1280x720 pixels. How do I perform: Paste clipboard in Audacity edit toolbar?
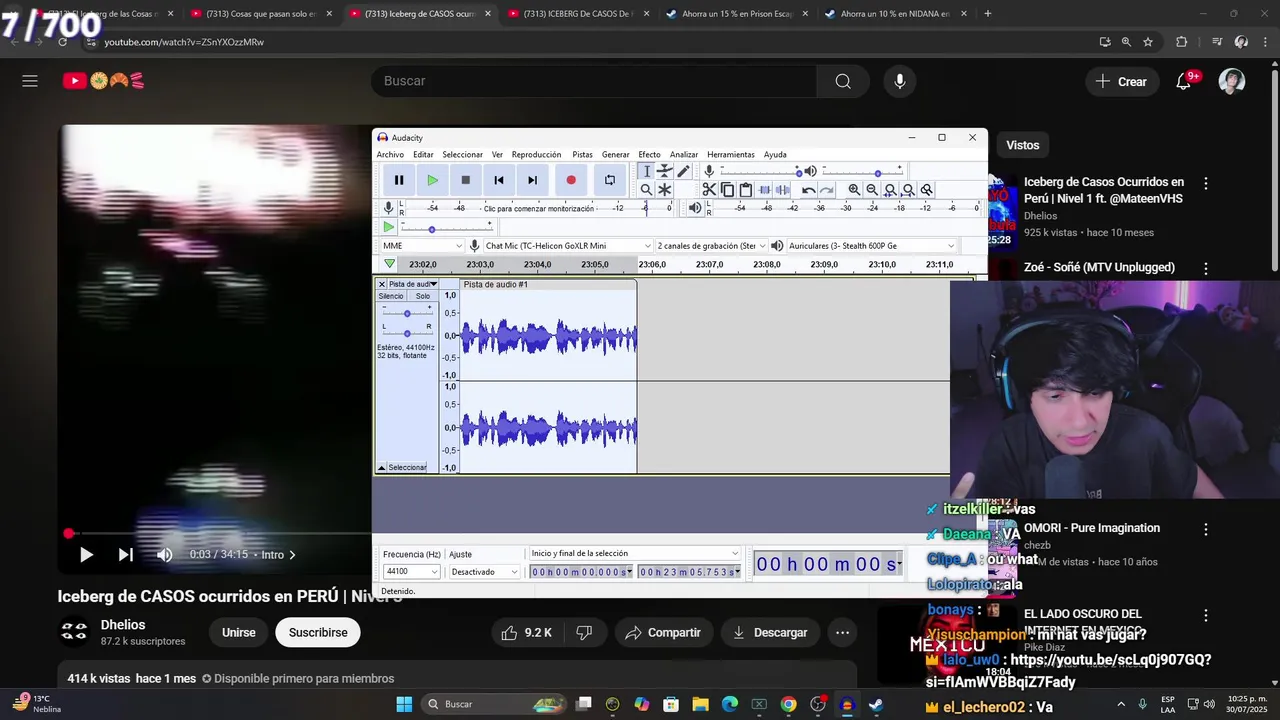745,189
